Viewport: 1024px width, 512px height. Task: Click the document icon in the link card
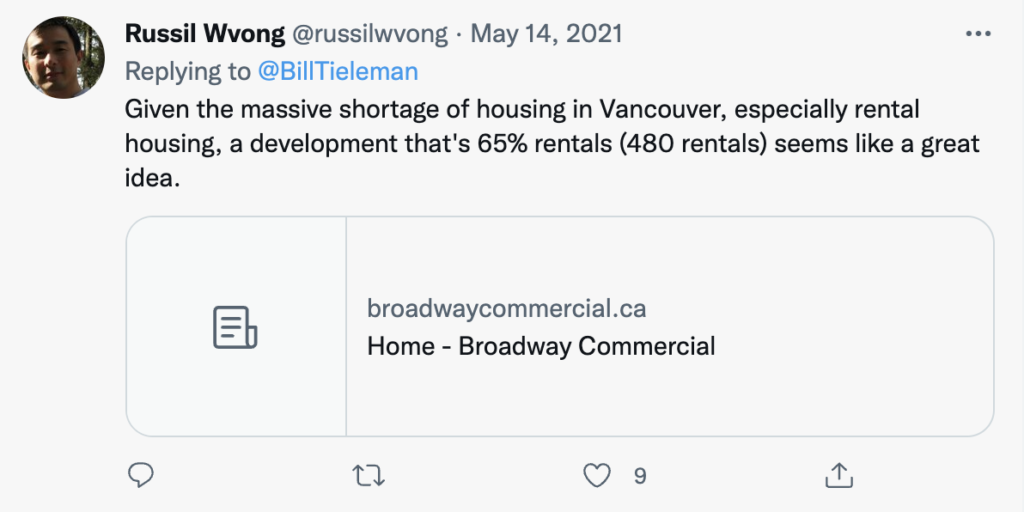click(235, 327)
